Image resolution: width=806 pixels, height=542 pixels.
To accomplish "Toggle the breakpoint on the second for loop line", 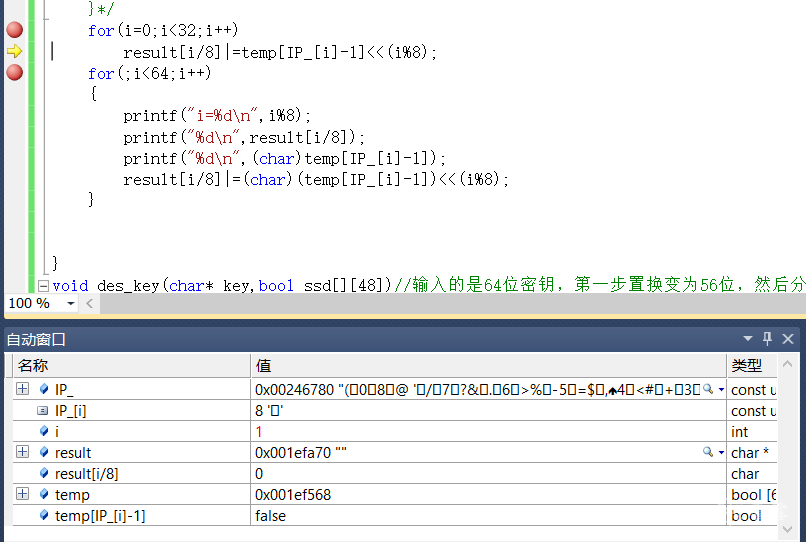I will coord(14,72).
